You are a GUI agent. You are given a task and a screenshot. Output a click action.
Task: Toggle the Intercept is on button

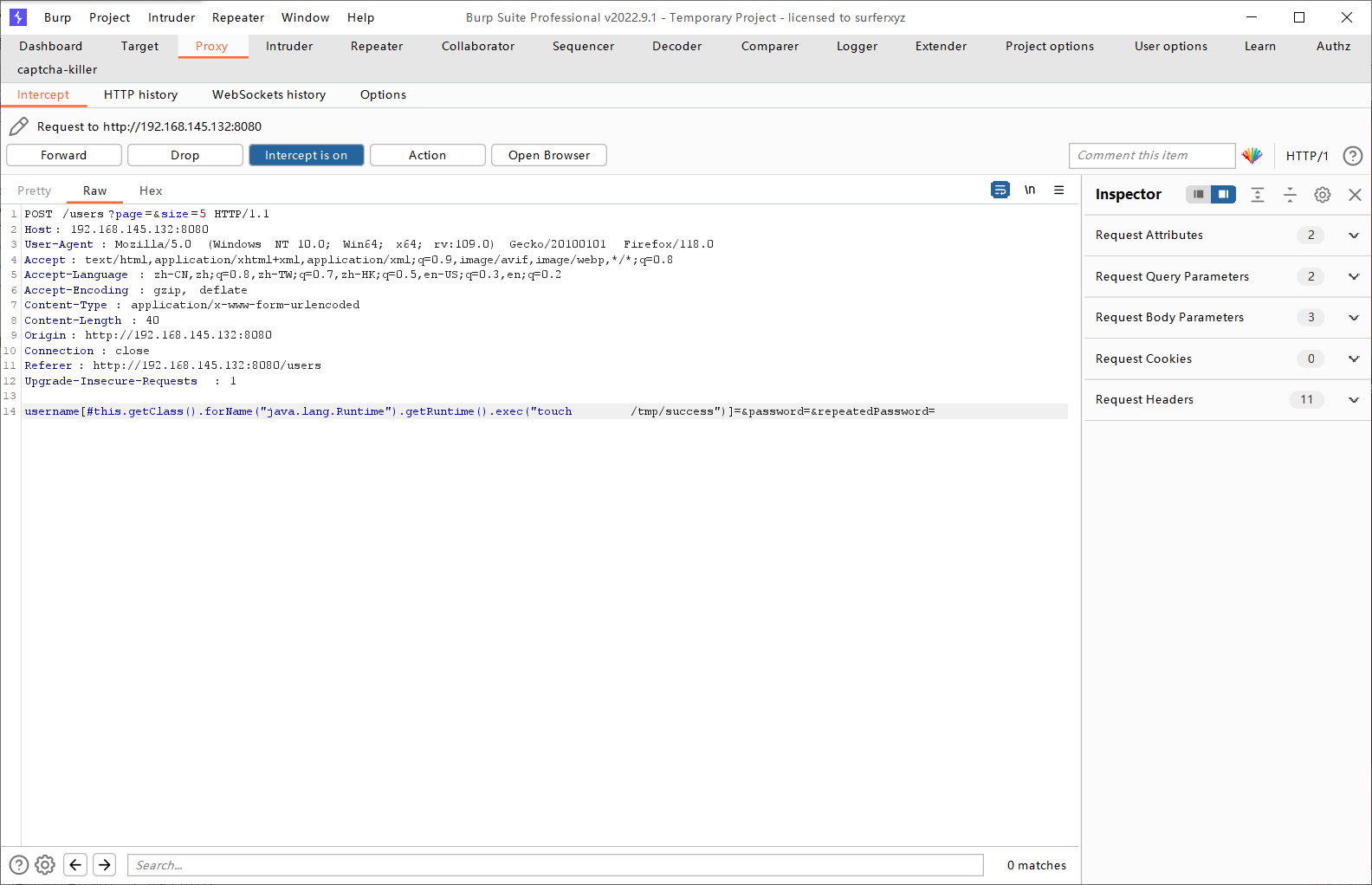307,155
